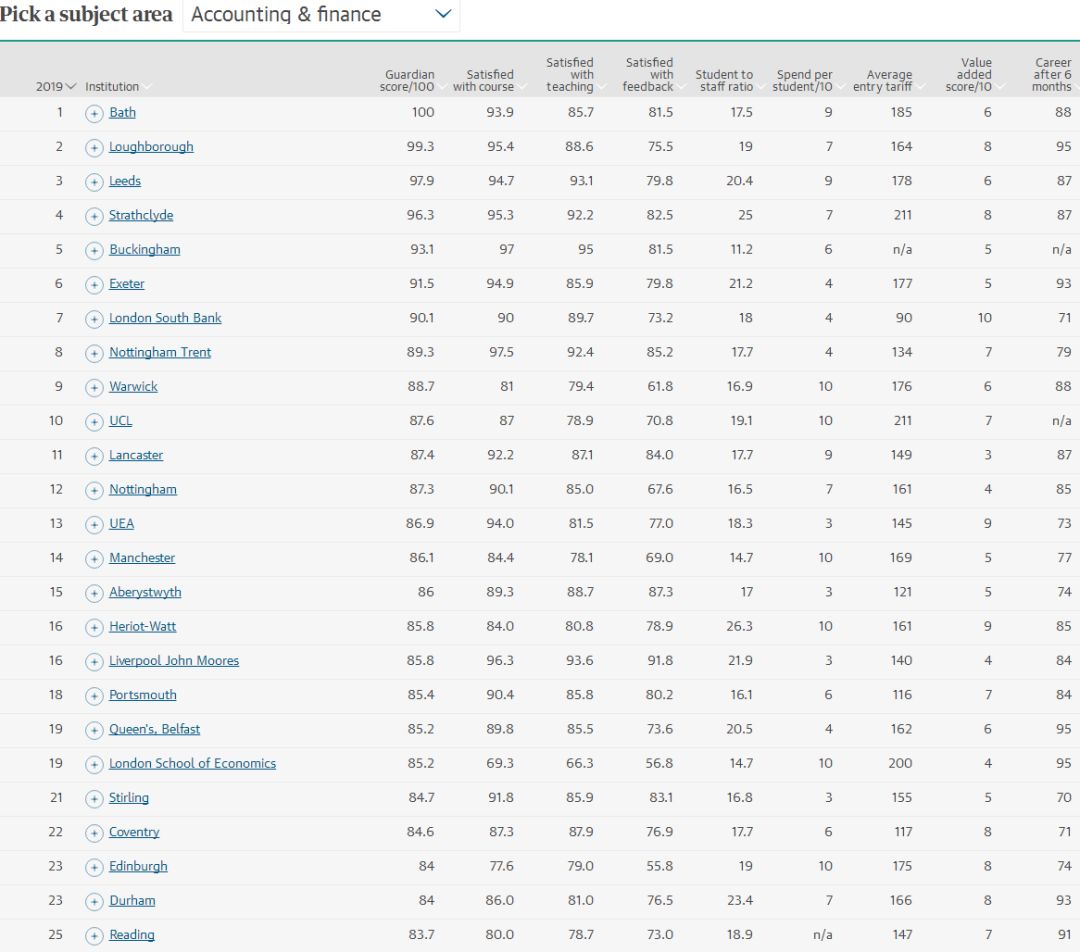Sort by Student to staff ratio column
Image resolution: width=1080 pixels, height=952 pixels.
coord(729,81)
